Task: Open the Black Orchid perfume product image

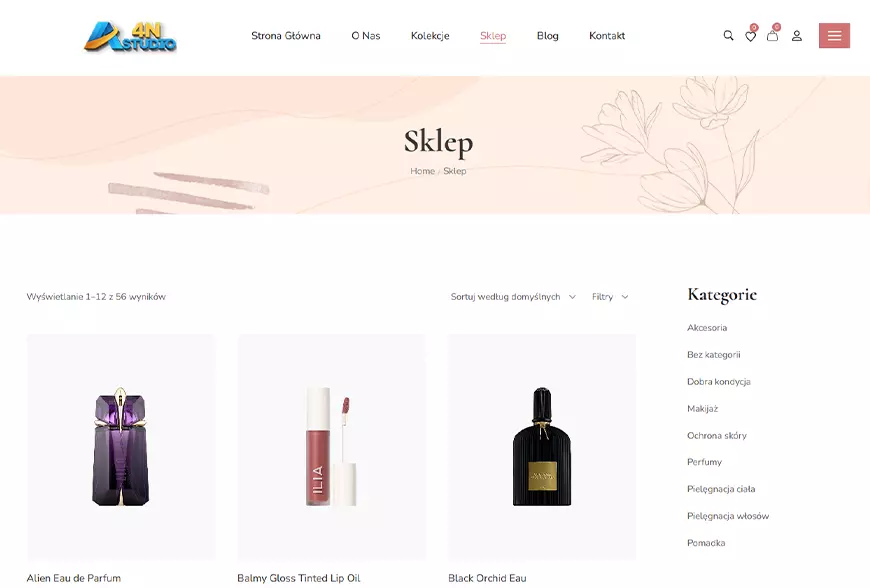Action: pyautogui.click(x=542, y=447)
